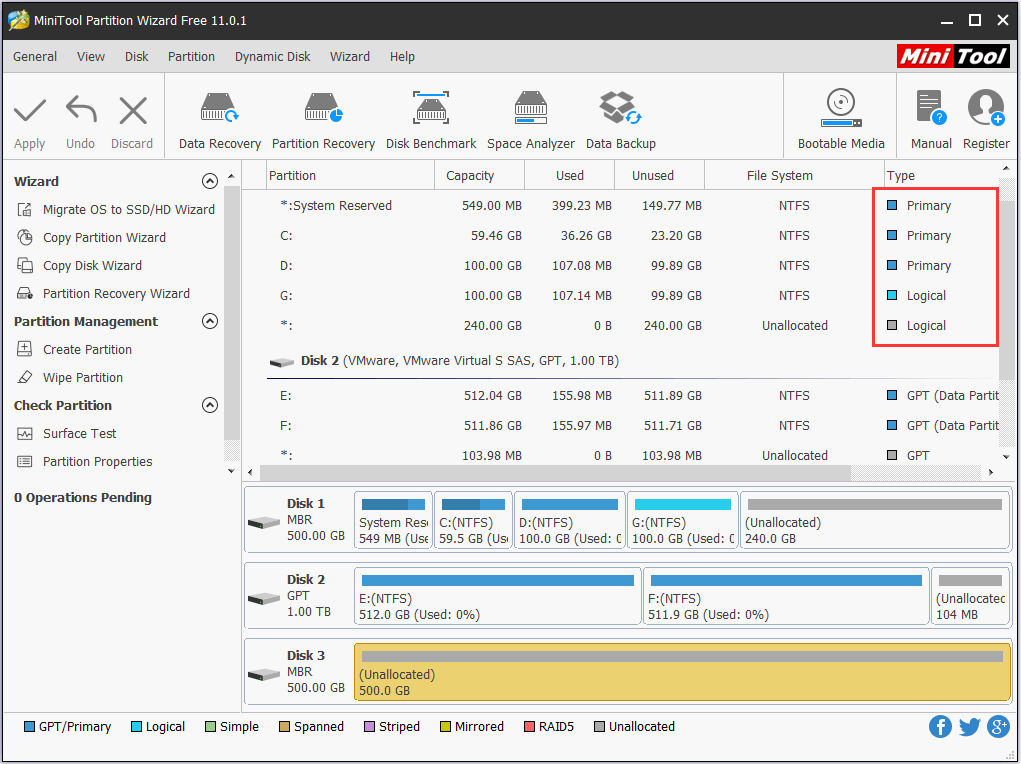Discard pending changes
Viewport: 1021px width, 764px height.
pos(131,115)
